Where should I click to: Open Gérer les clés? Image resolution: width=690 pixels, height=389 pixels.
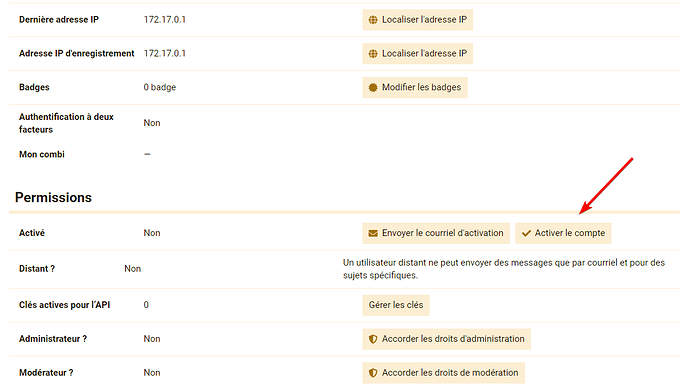point(396,305)
